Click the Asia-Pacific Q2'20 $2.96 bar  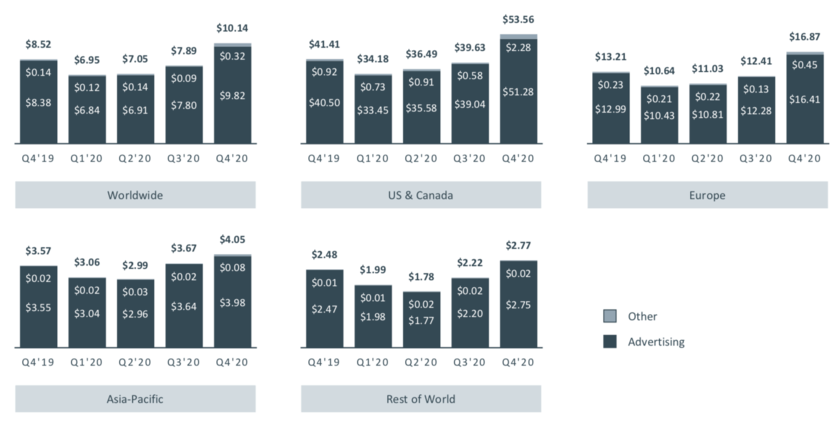point(136,314)
